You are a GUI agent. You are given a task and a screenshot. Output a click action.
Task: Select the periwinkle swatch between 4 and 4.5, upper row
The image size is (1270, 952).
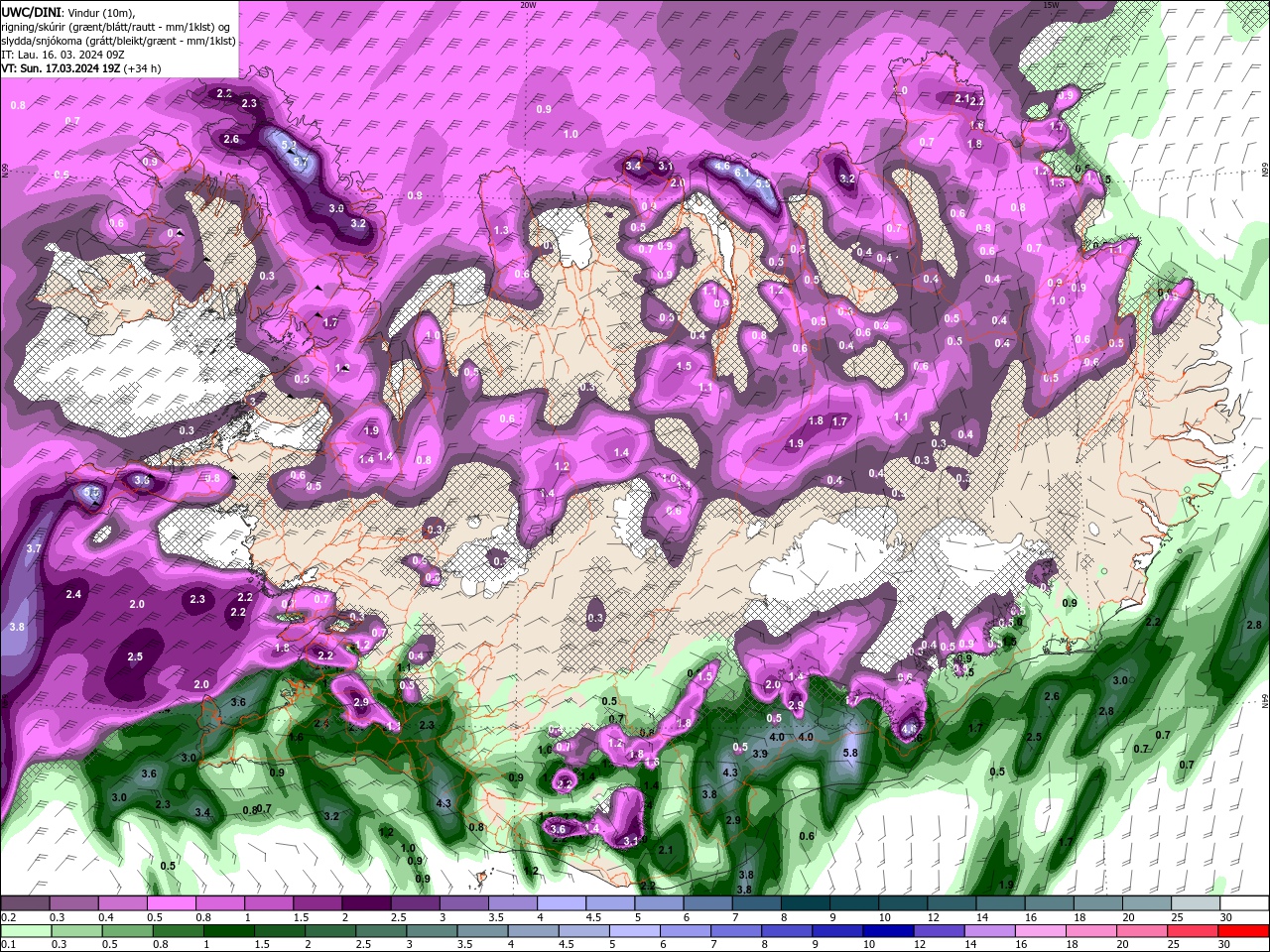tap(562, 903)
